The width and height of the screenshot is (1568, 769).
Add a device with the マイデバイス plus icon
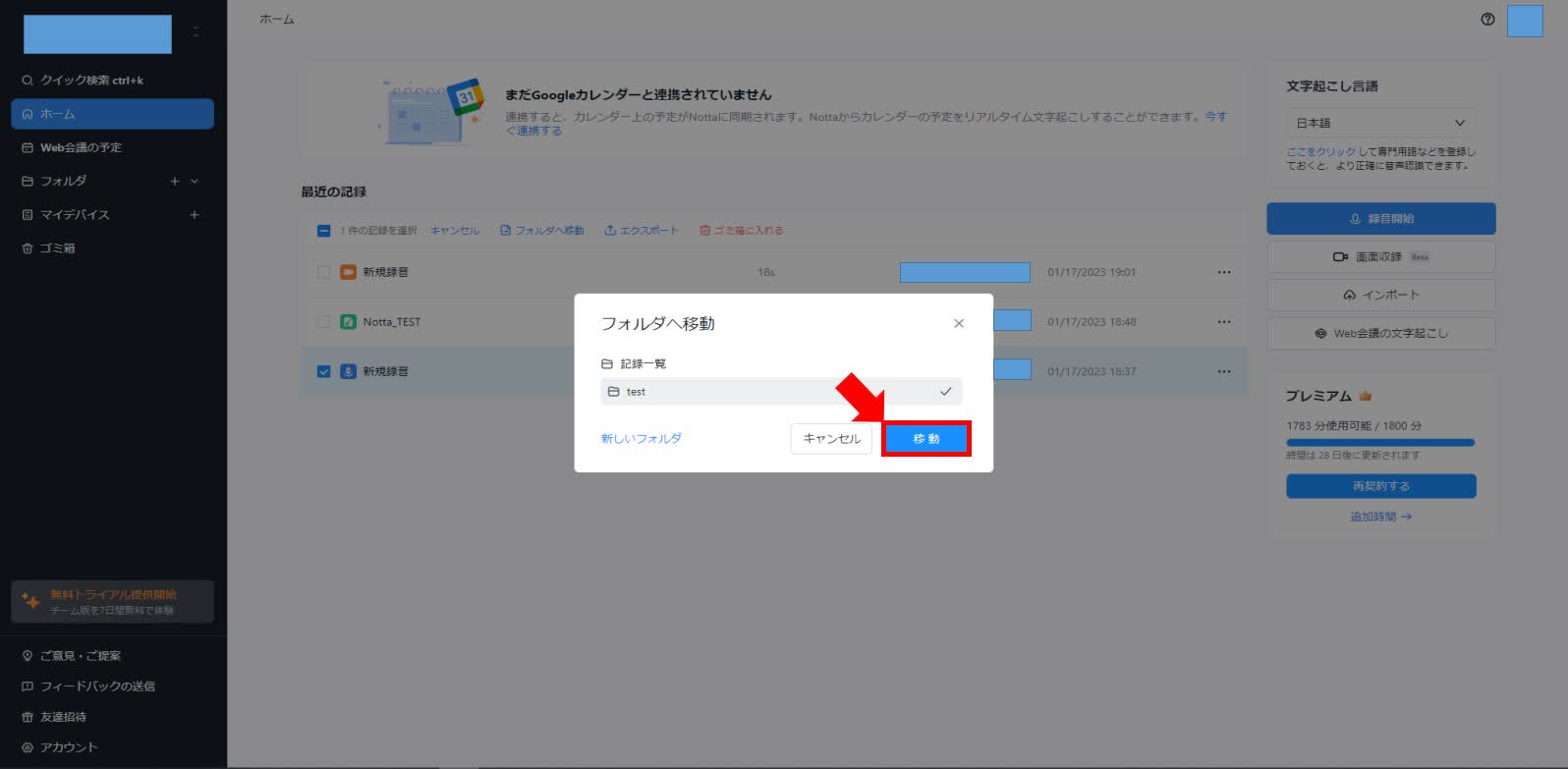(x=195, y=214)
